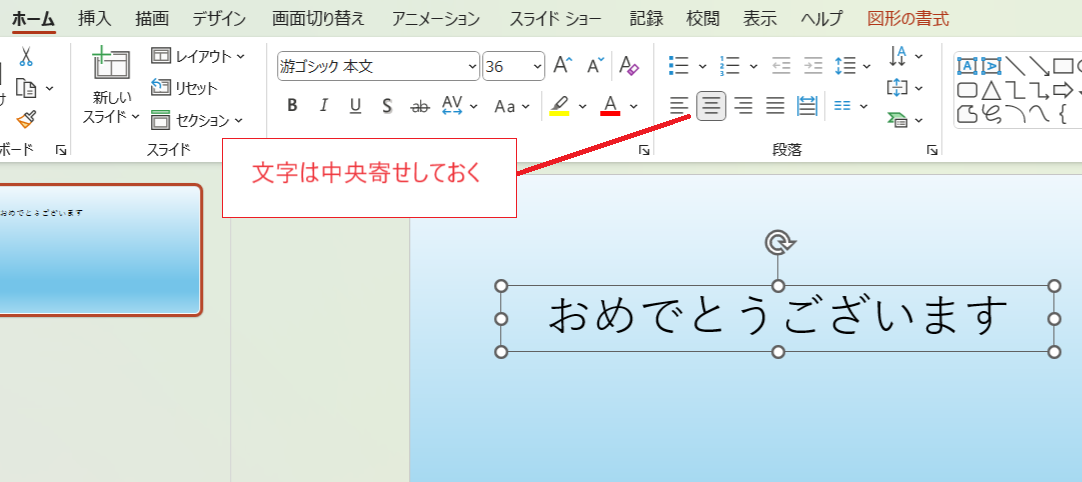
Task: Select the straight line shape
Action: [1015, 66]
